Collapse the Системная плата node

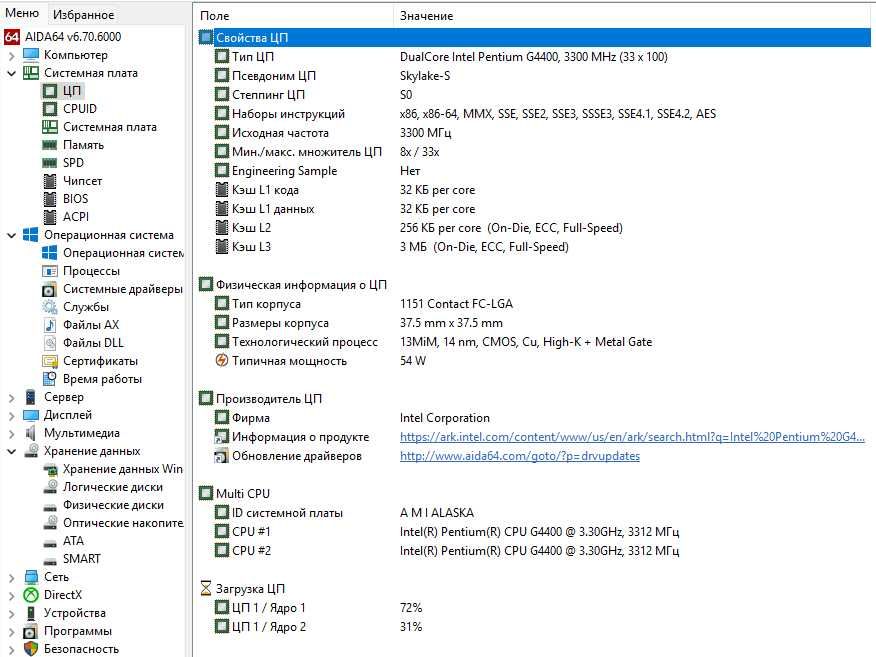(x=11, y=73)
